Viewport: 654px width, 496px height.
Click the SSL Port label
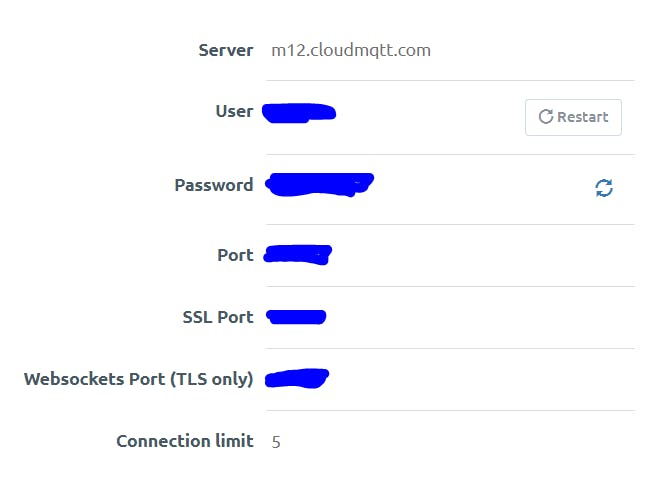(x=217, y=317)
